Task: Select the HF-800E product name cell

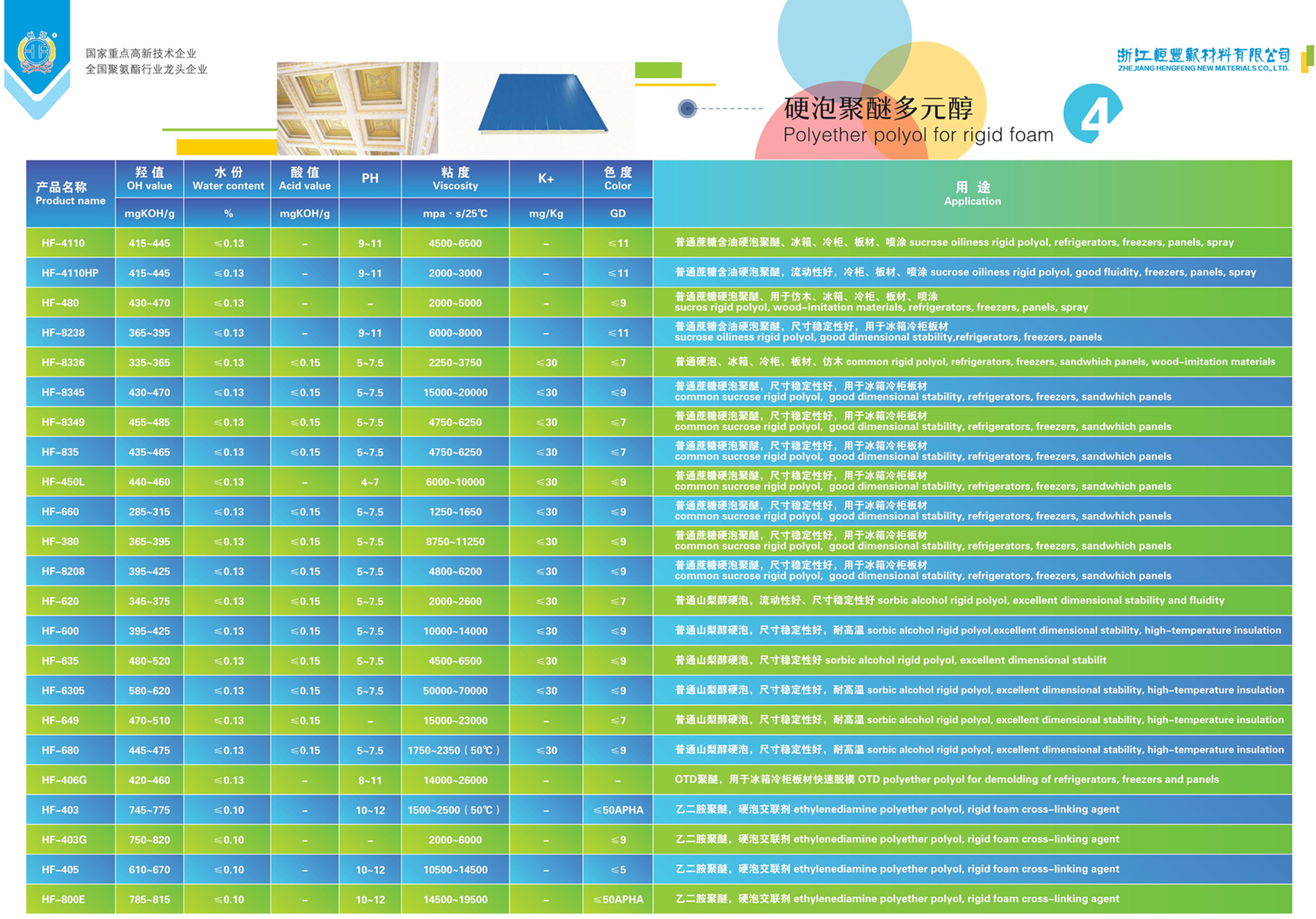Action: (x=64, y=899)
